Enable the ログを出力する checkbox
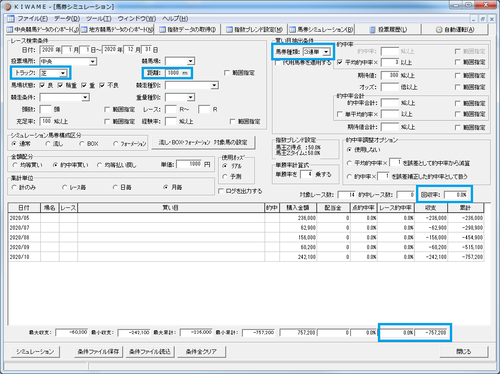The image size is (500, 374). click(220, 191)
